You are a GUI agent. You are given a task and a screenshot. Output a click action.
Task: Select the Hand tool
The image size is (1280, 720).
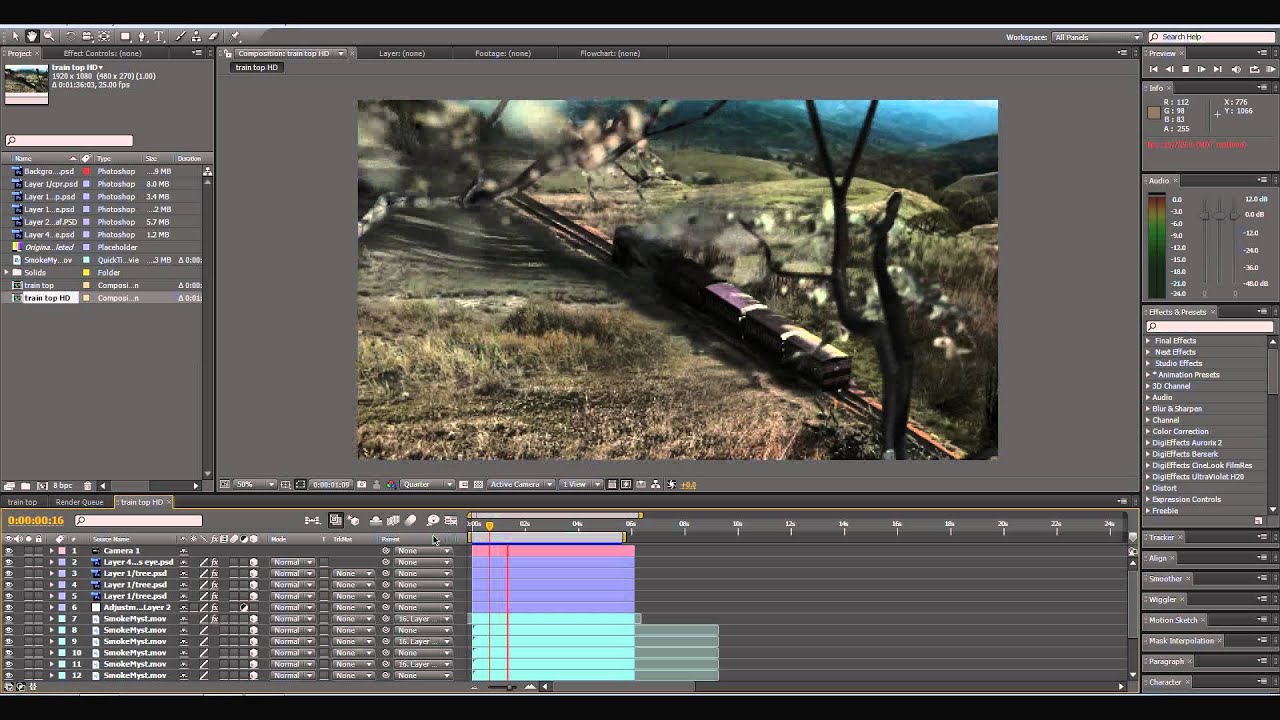(32, 36)
